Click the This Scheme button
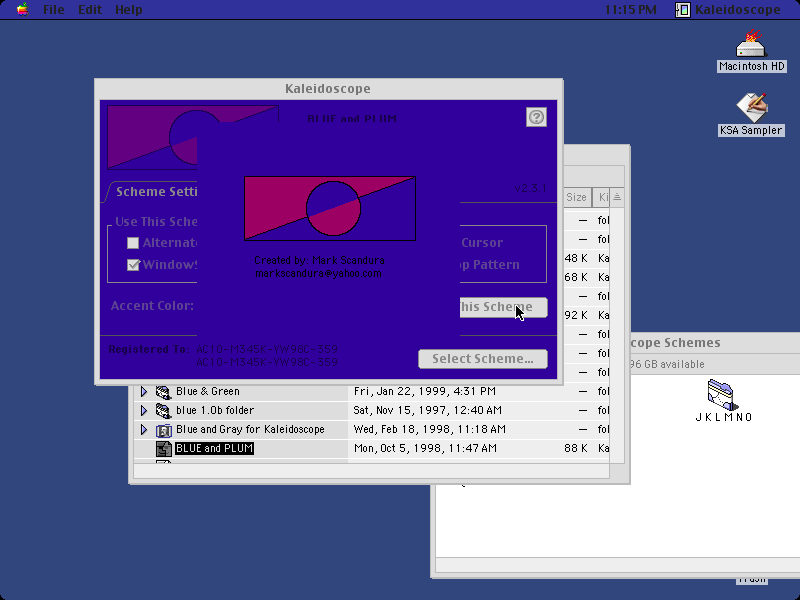This screenshot has width=800, height=600. click(x=504, y=307)
